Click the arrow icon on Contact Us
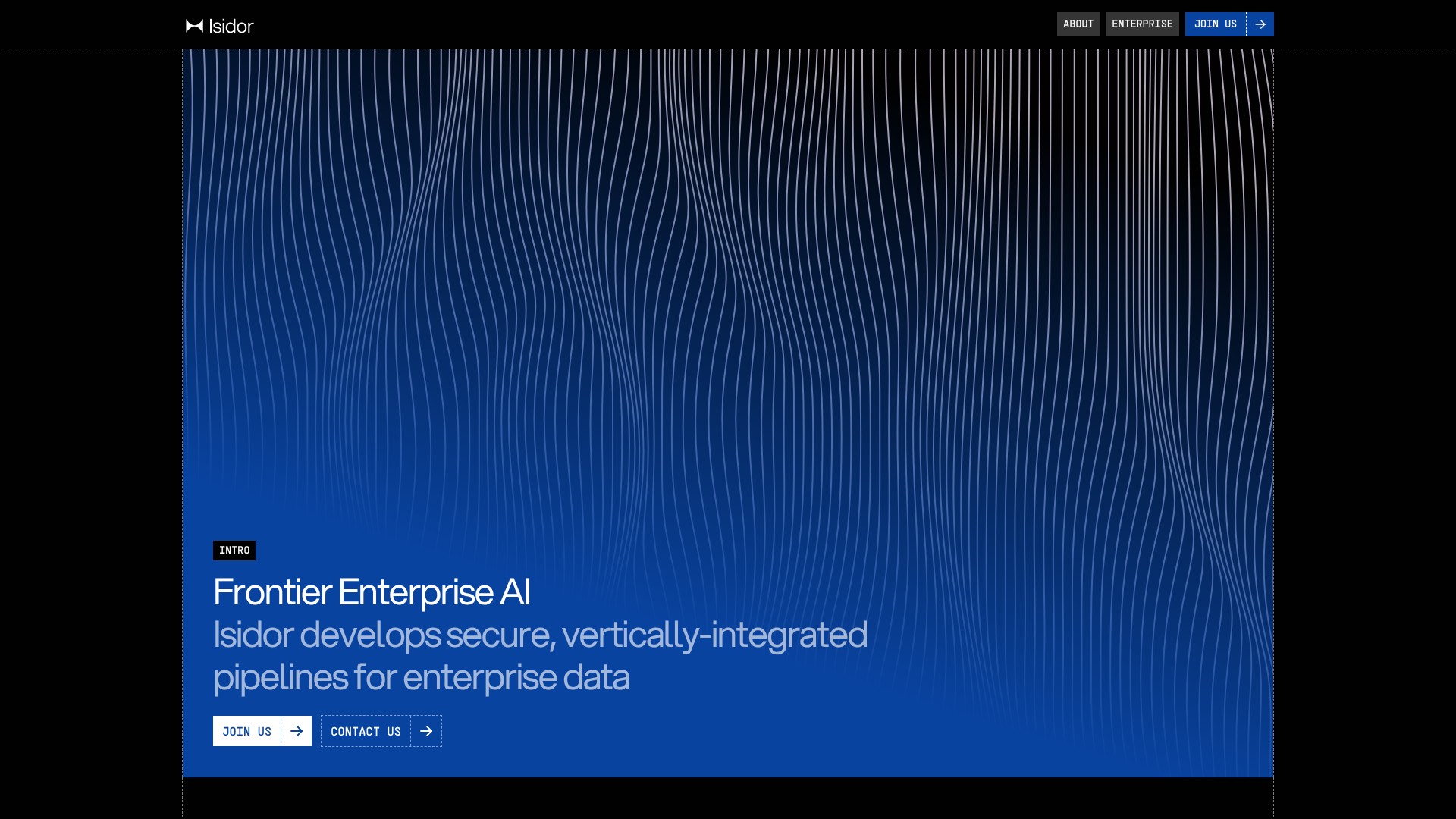Screen dimensions: 1456x819 pyautogui.click(x=426, y=731)
